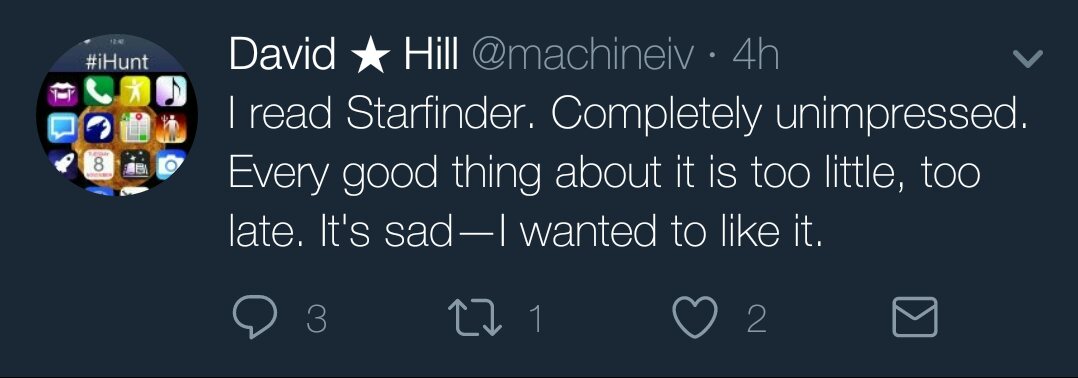Like the tweet with the heart icon
Image resolution: width=1078 pixels, height=378 pixels.
point(695,318)
